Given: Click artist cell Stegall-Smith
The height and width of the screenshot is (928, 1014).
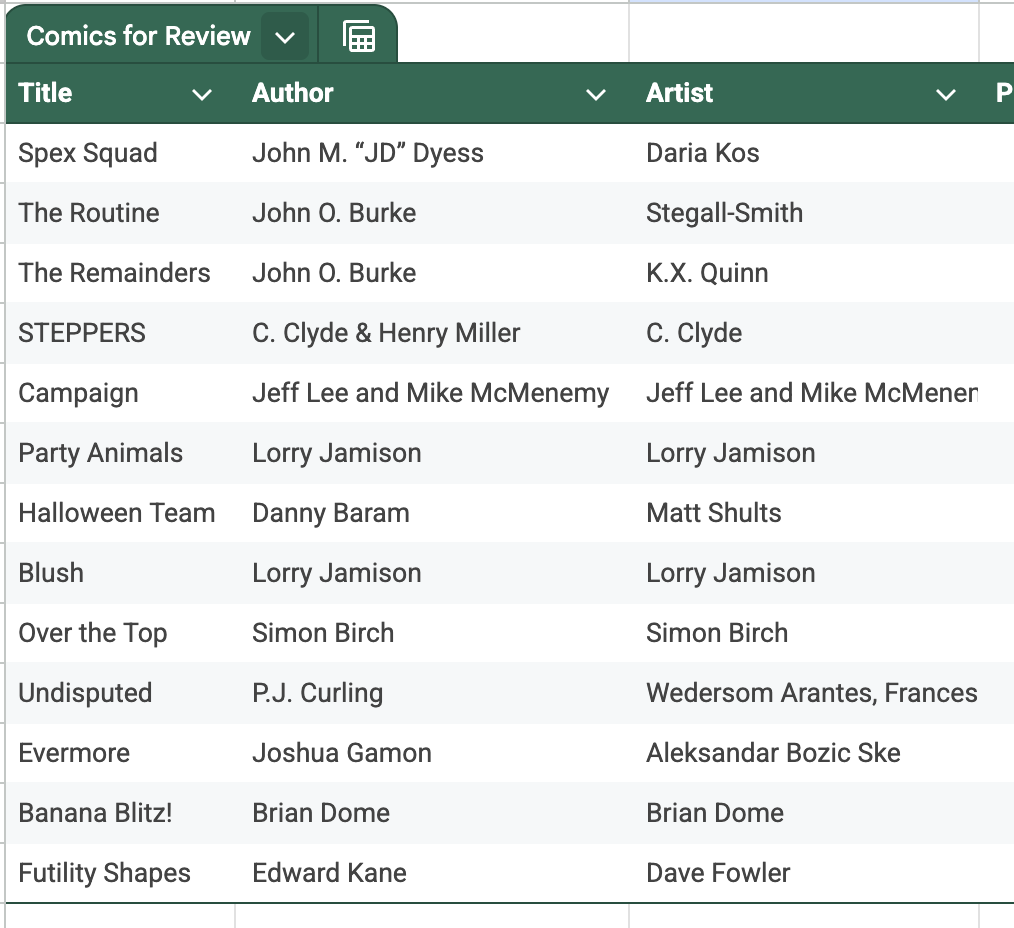Looking at the screenshot, I should pos(804,213).
